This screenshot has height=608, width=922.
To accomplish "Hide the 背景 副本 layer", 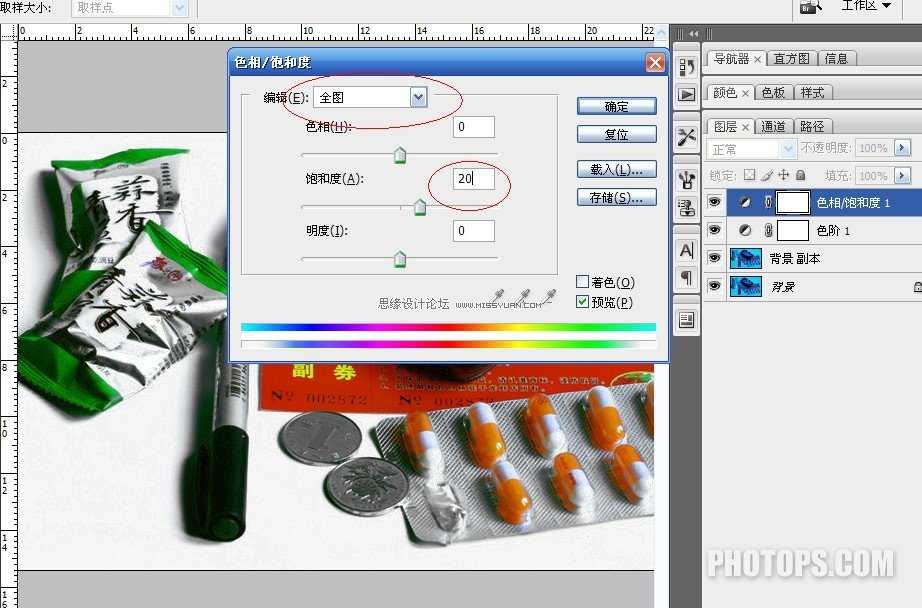I will 714,258.
